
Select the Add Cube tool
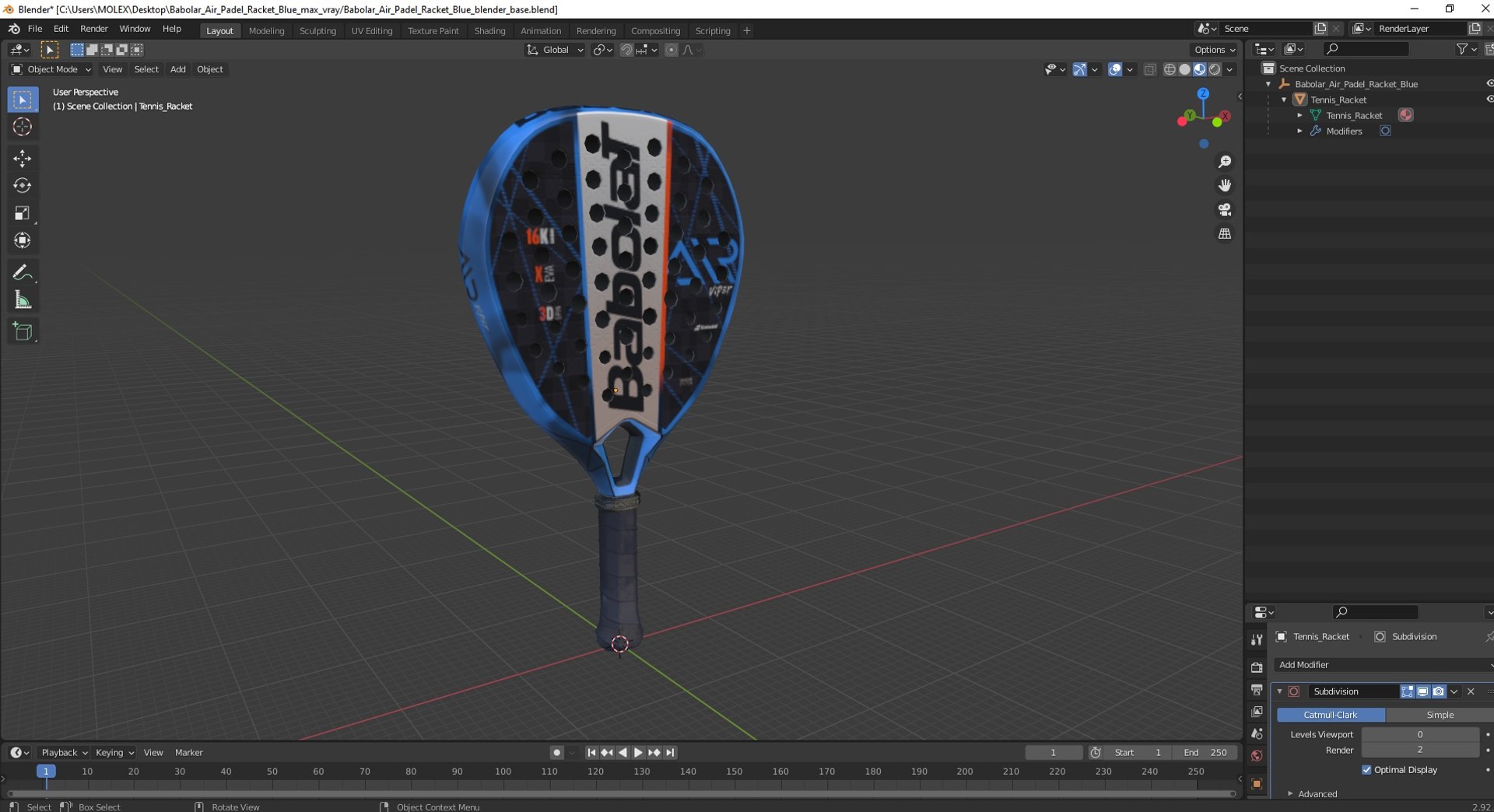22,332
